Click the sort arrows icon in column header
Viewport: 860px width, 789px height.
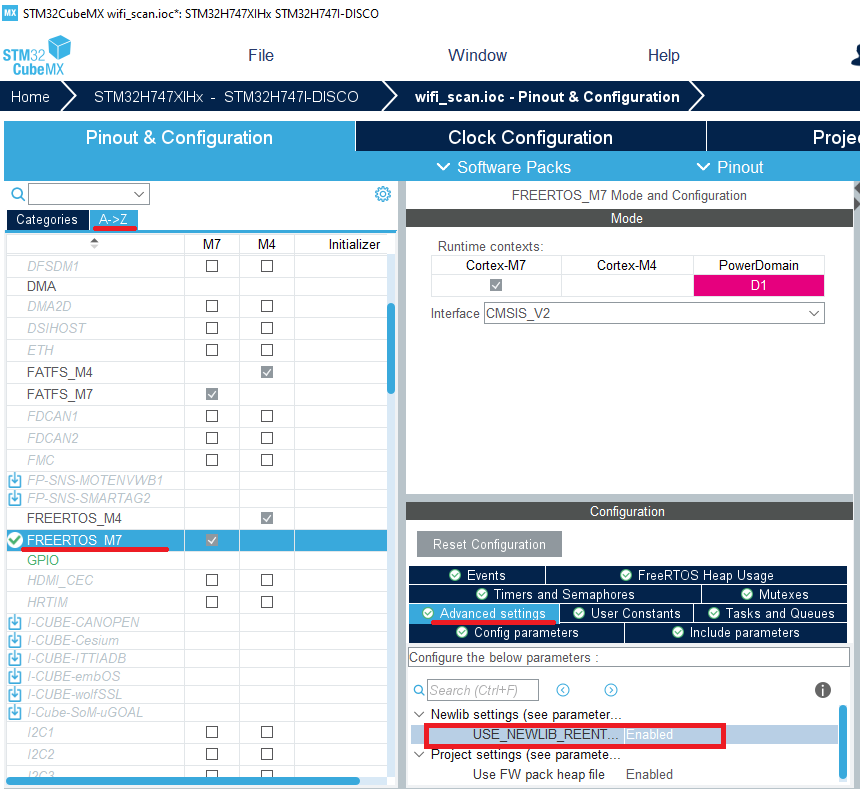(95, 243)
